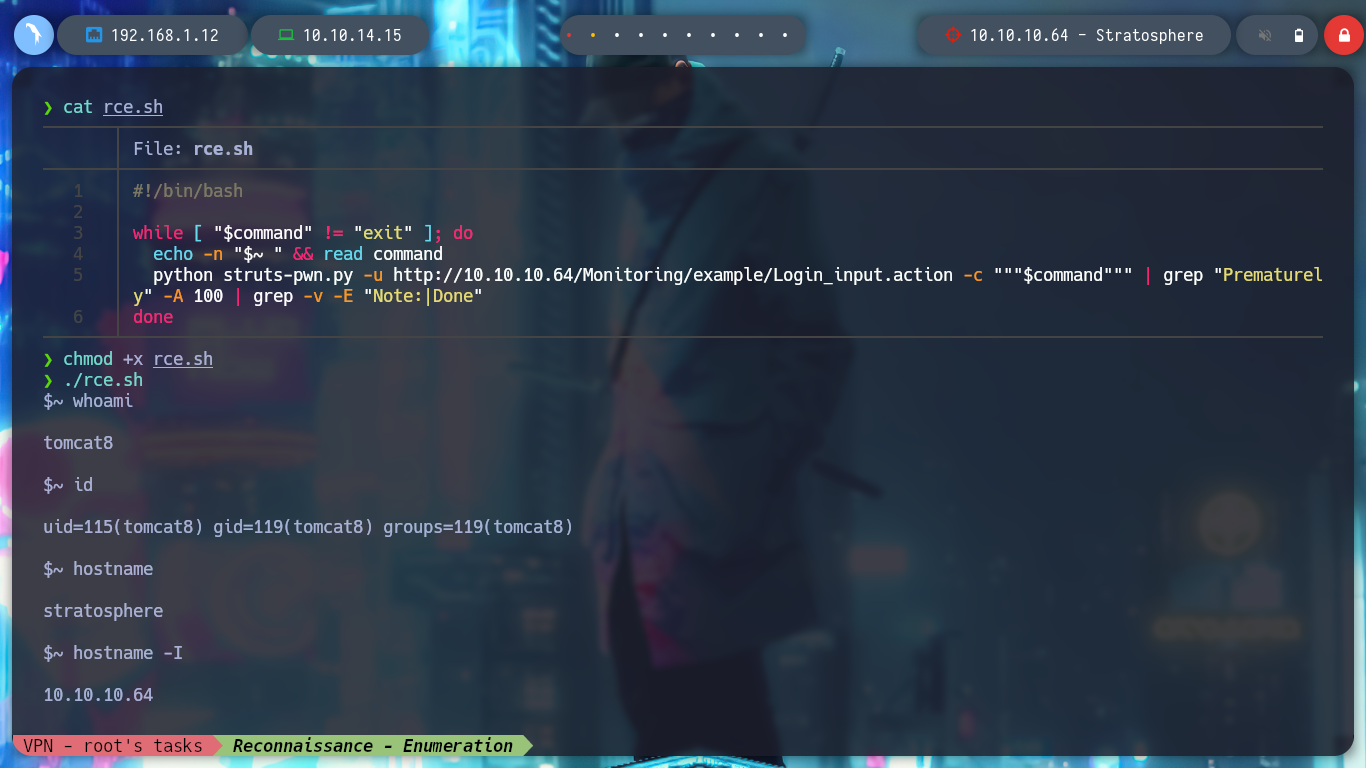Click the "Note:|Done" grep pattern

423,296
